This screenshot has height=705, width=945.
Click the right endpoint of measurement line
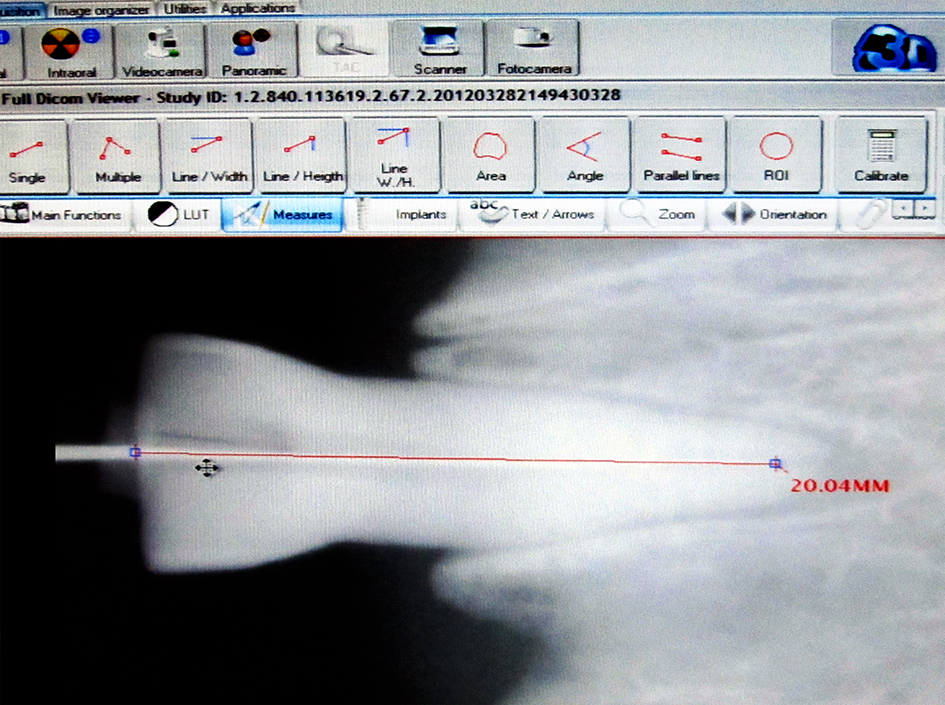pos(775,463)
